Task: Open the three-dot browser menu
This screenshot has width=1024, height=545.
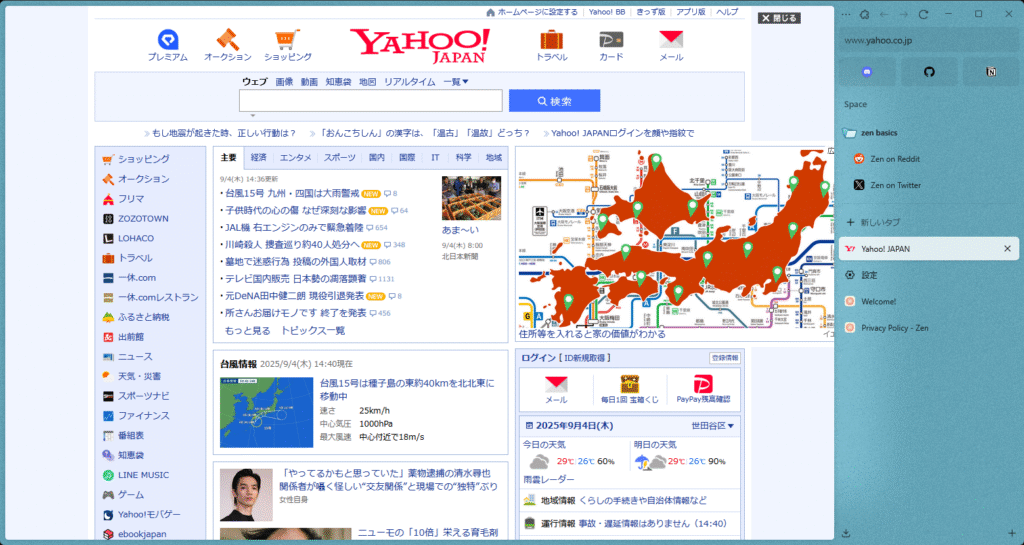Action: coord(846,14)
